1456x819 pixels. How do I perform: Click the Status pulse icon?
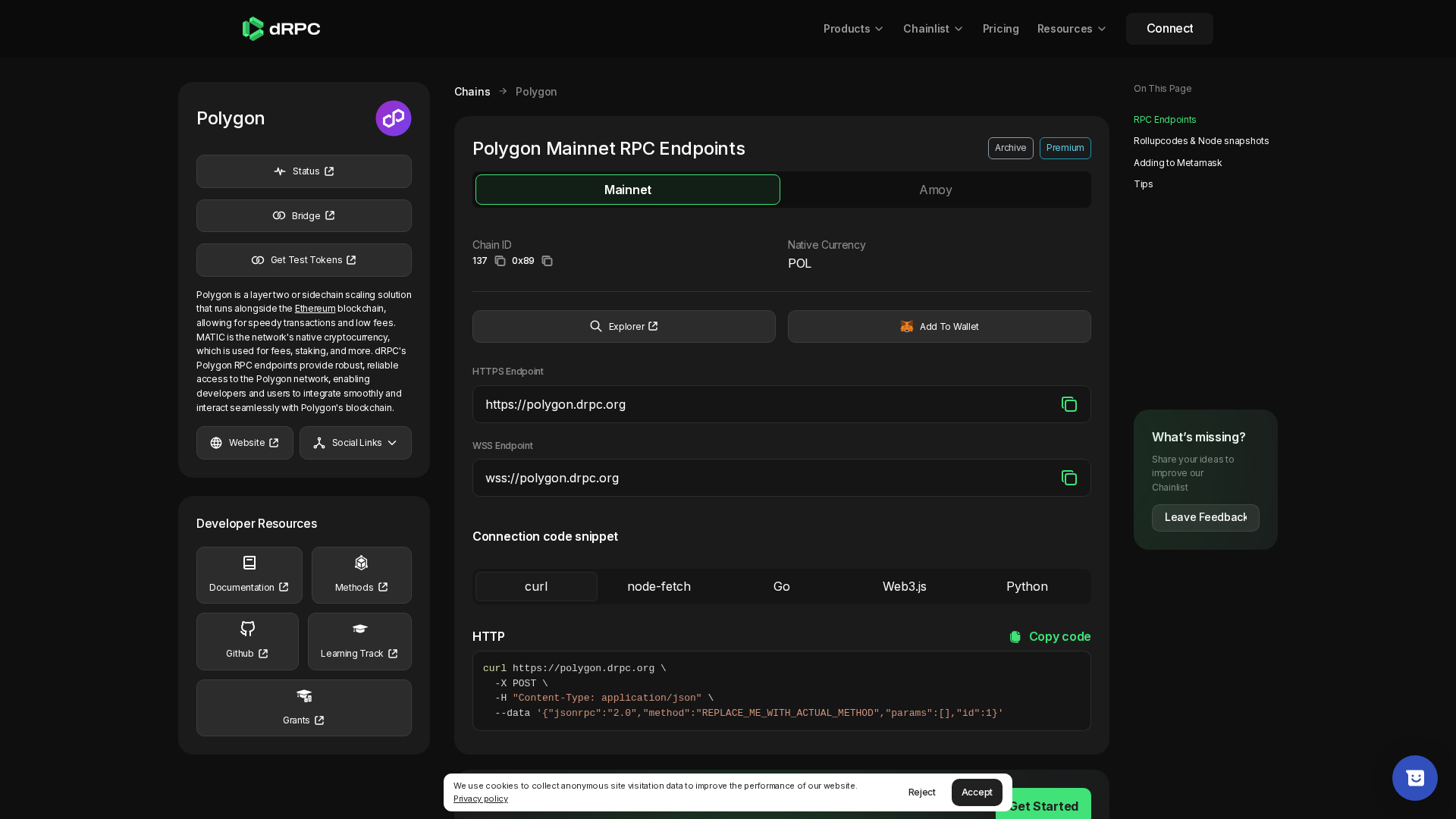point(280,171)
